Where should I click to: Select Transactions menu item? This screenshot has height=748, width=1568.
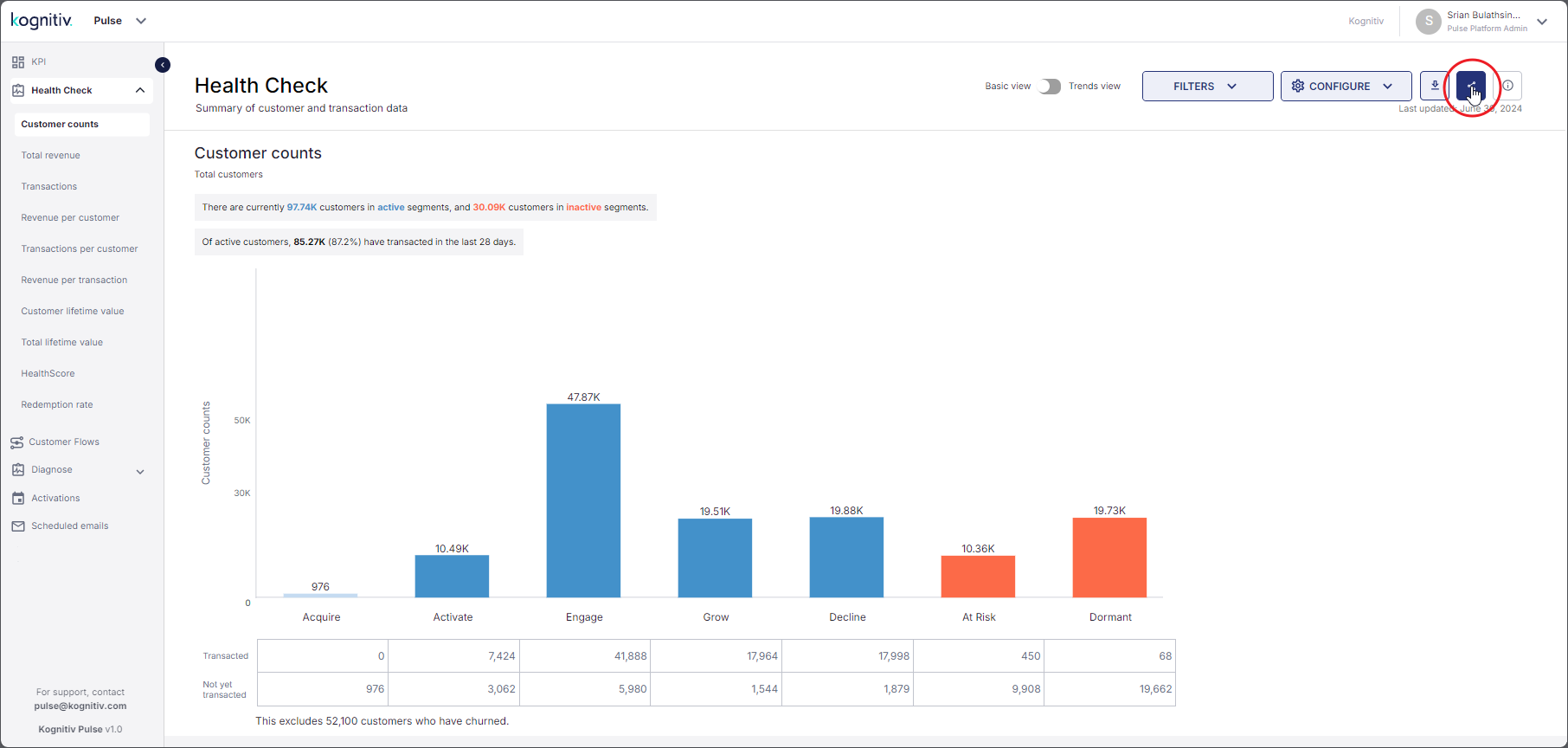[49, 187]
